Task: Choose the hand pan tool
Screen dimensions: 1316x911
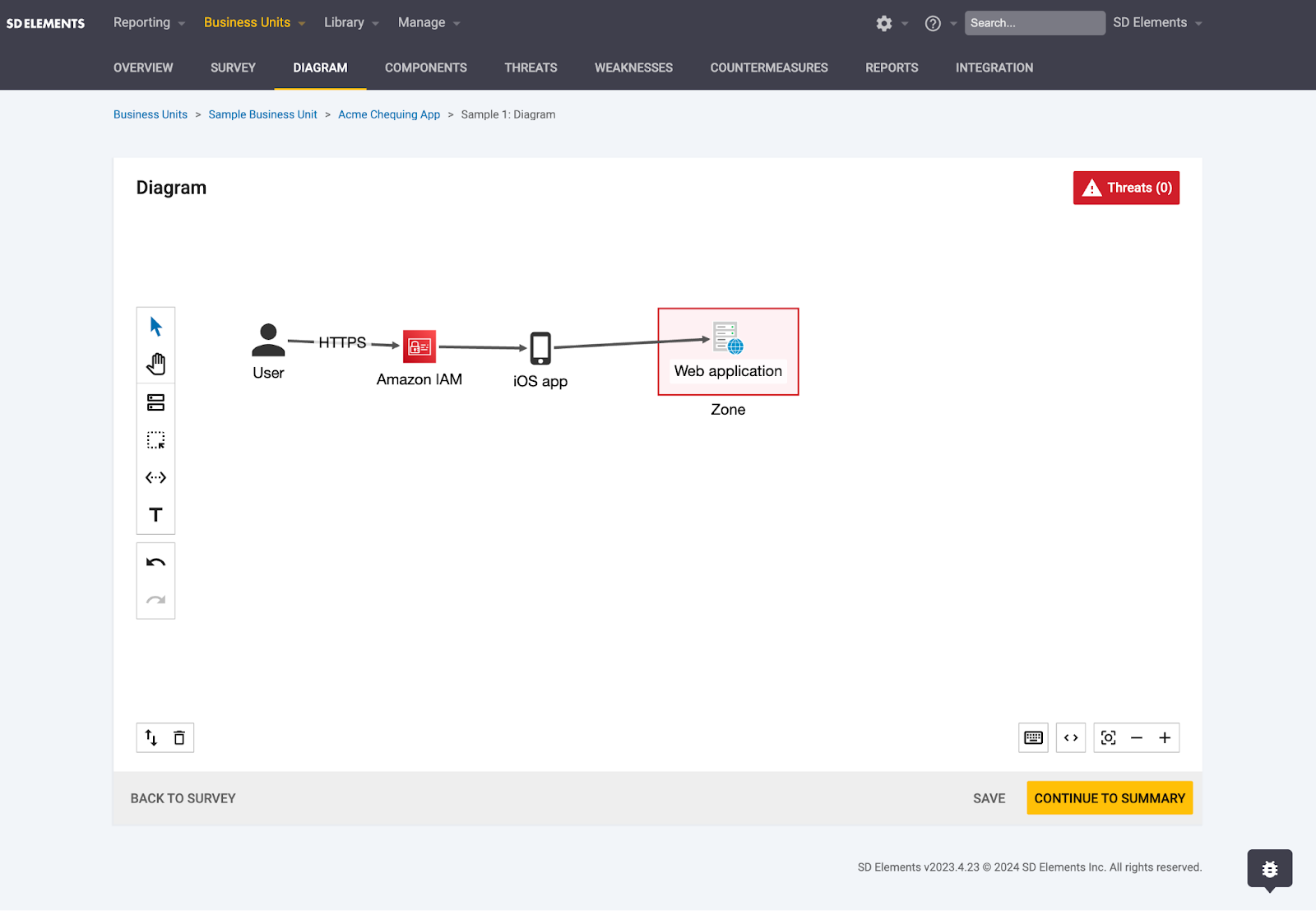Action: [x=155, y=364]
